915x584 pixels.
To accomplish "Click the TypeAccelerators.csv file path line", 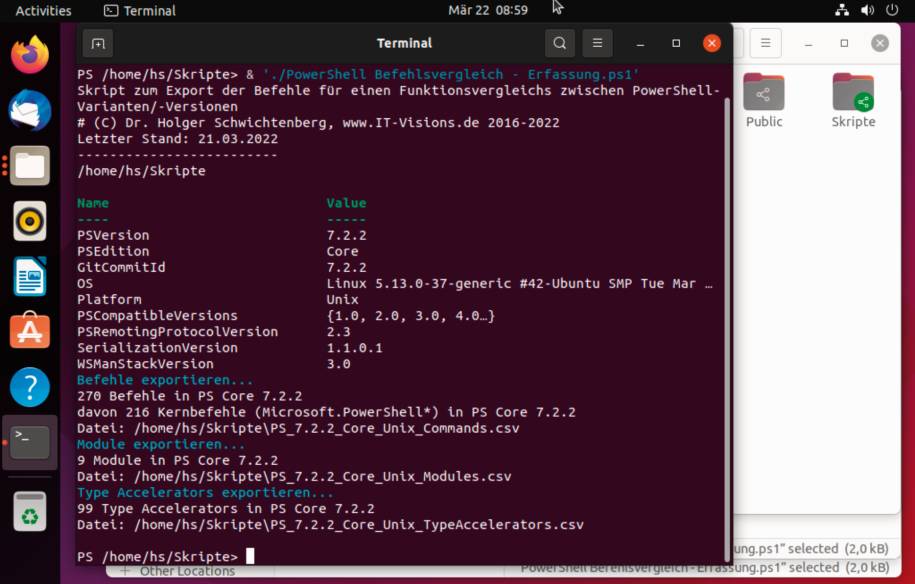I will (x=330, y=524).
